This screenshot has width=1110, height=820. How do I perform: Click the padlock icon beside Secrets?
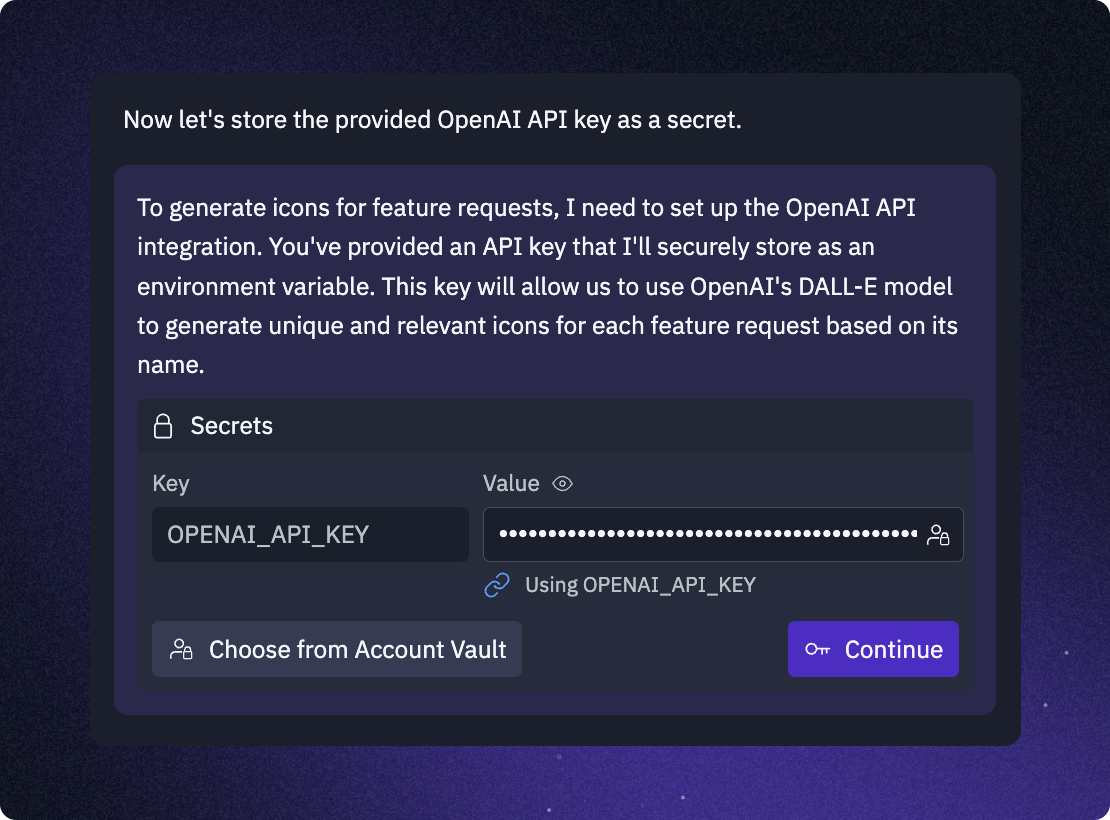(x=163, y=426)
